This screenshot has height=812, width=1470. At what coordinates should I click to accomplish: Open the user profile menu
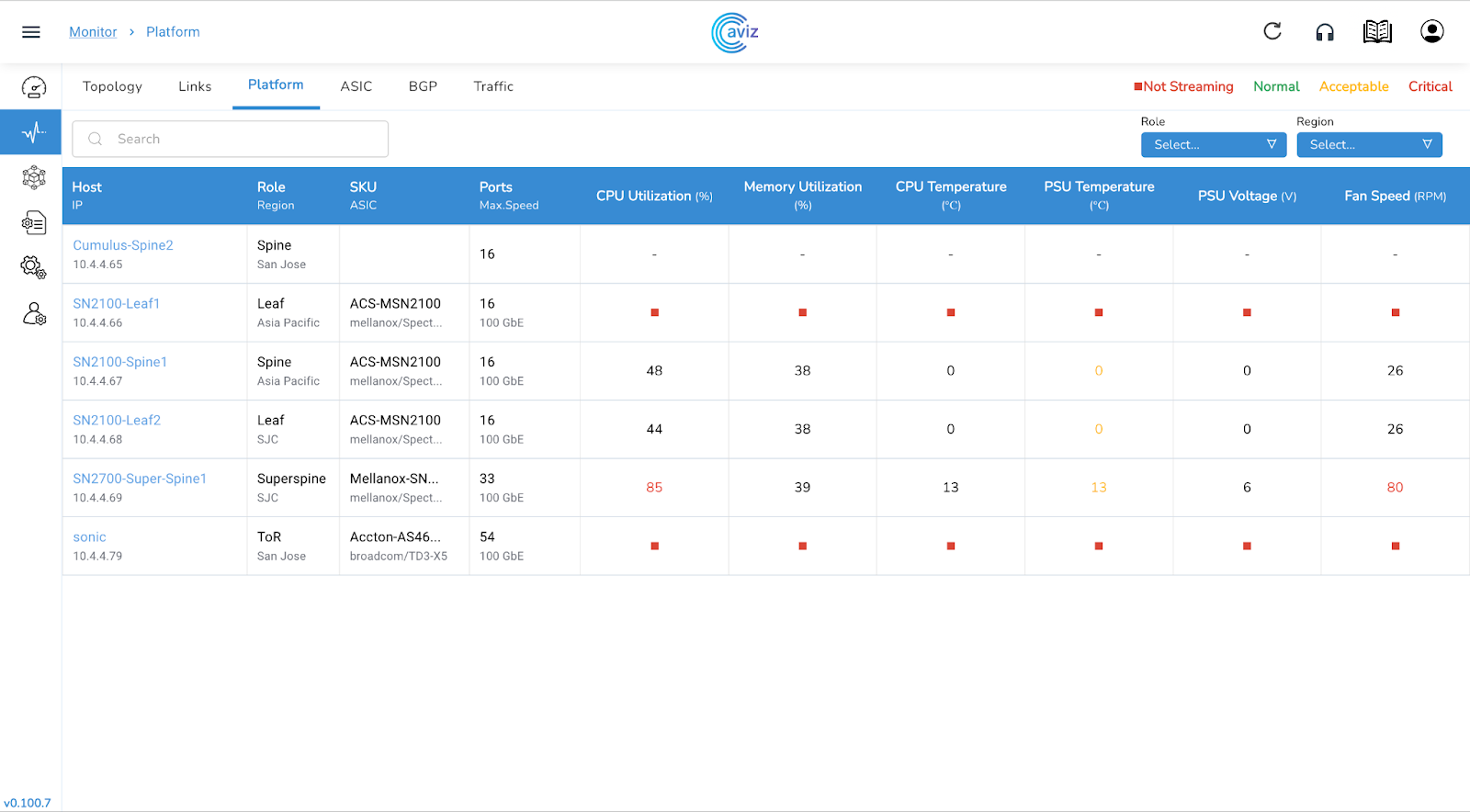coord(1431,31)
